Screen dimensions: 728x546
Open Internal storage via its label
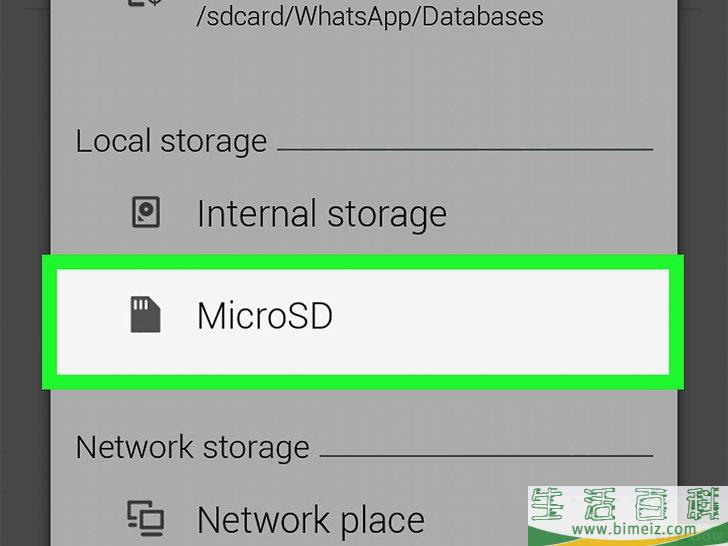[x=321, y=214]
